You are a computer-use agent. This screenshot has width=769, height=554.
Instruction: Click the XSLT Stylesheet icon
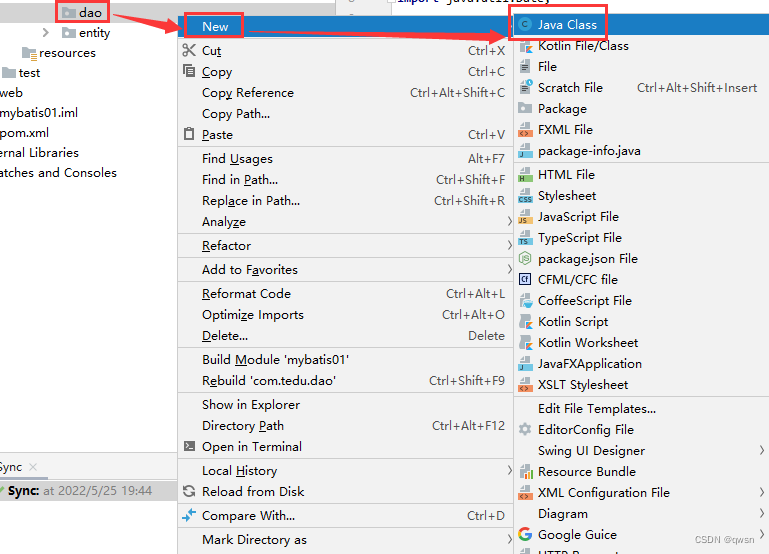pyautogui.click(x=525, y=385)
